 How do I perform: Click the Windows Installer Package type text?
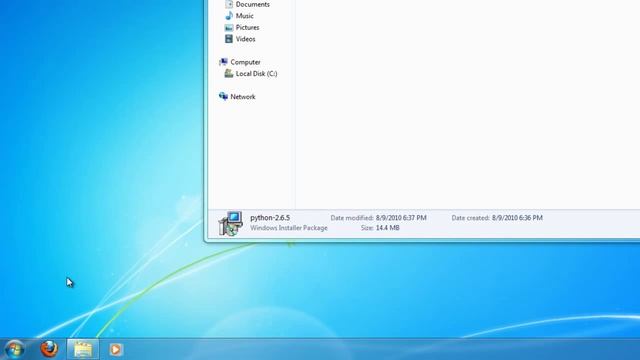pos(289,228)
